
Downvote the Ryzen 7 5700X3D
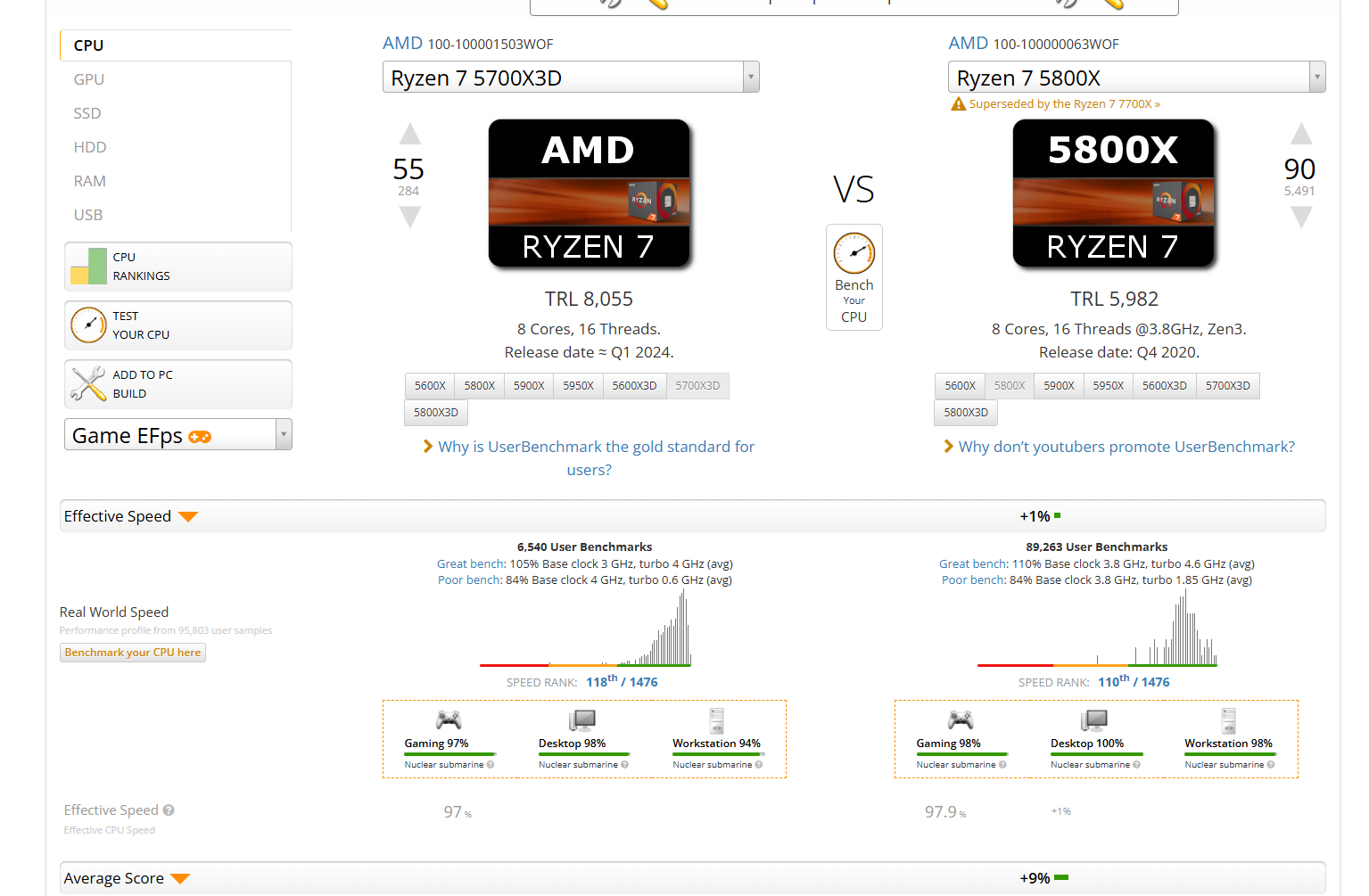(x=409, y=217)
